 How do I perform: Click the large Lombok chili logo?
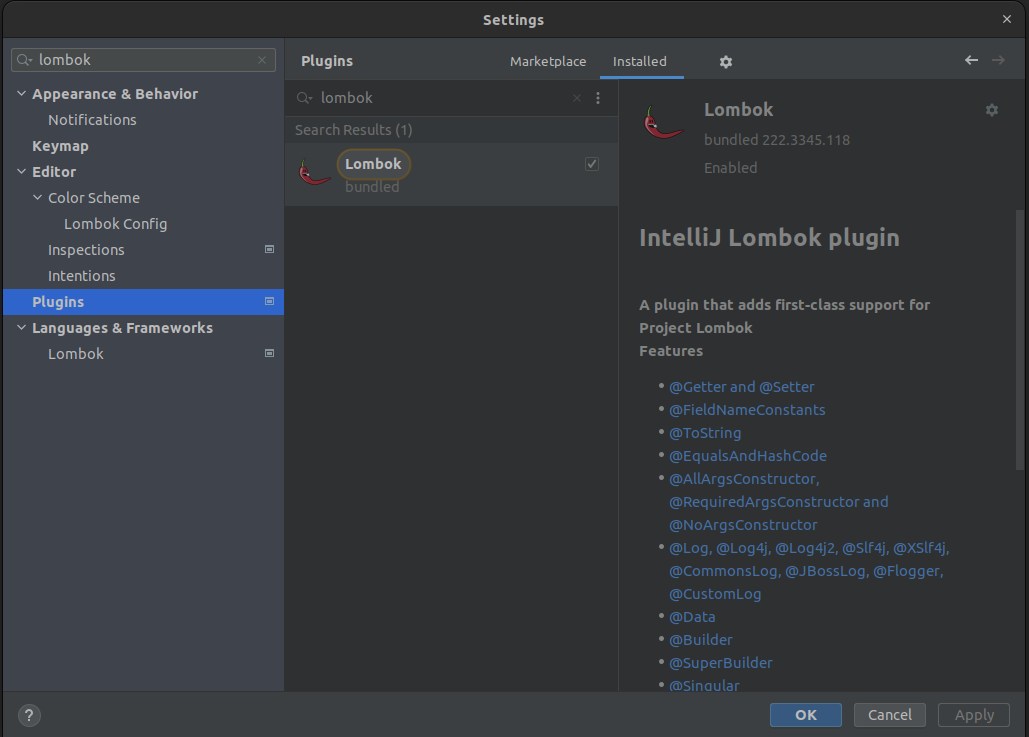[663, 123]
